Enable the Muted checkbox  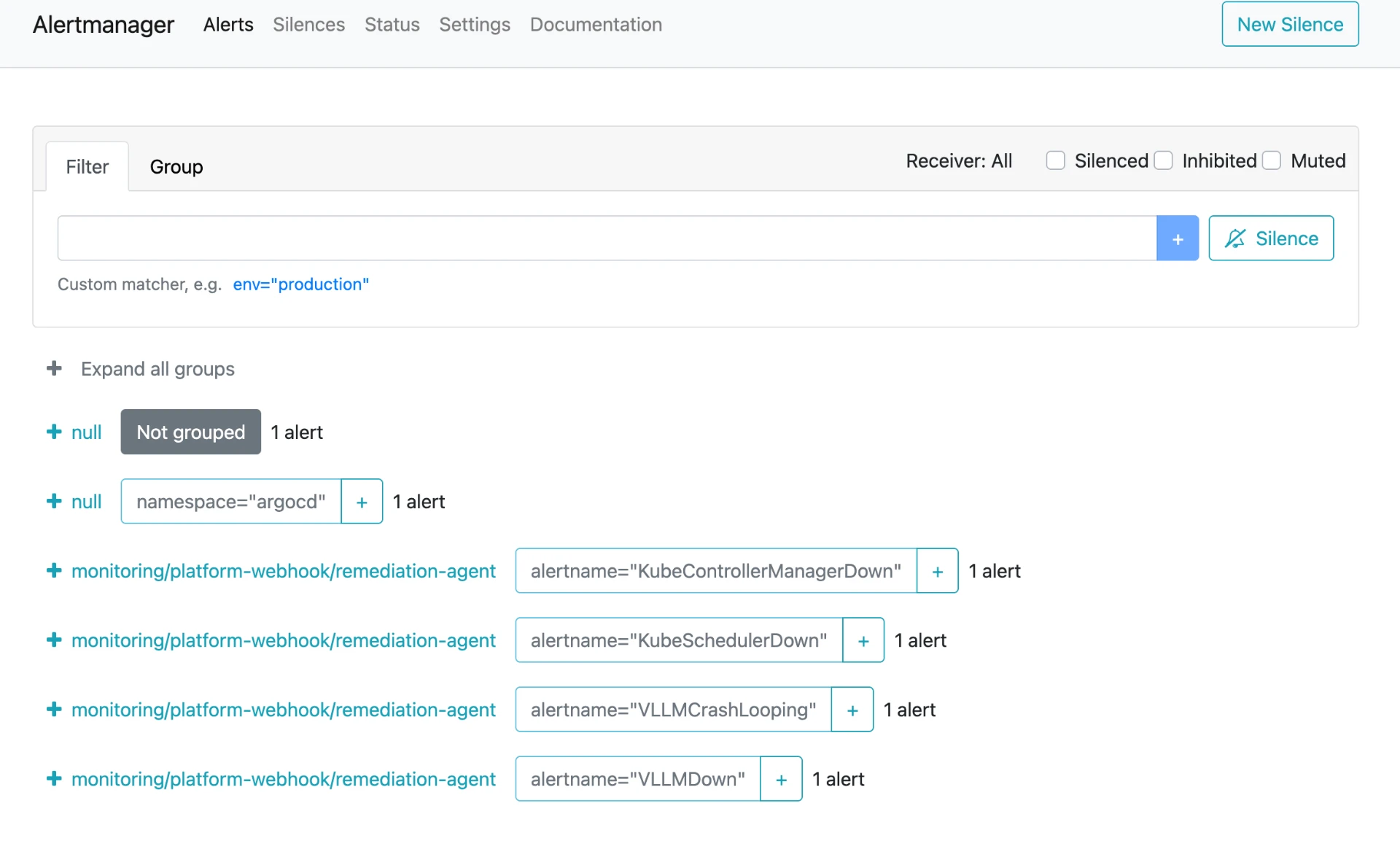pyautogui.click(x=1272, y=160)
